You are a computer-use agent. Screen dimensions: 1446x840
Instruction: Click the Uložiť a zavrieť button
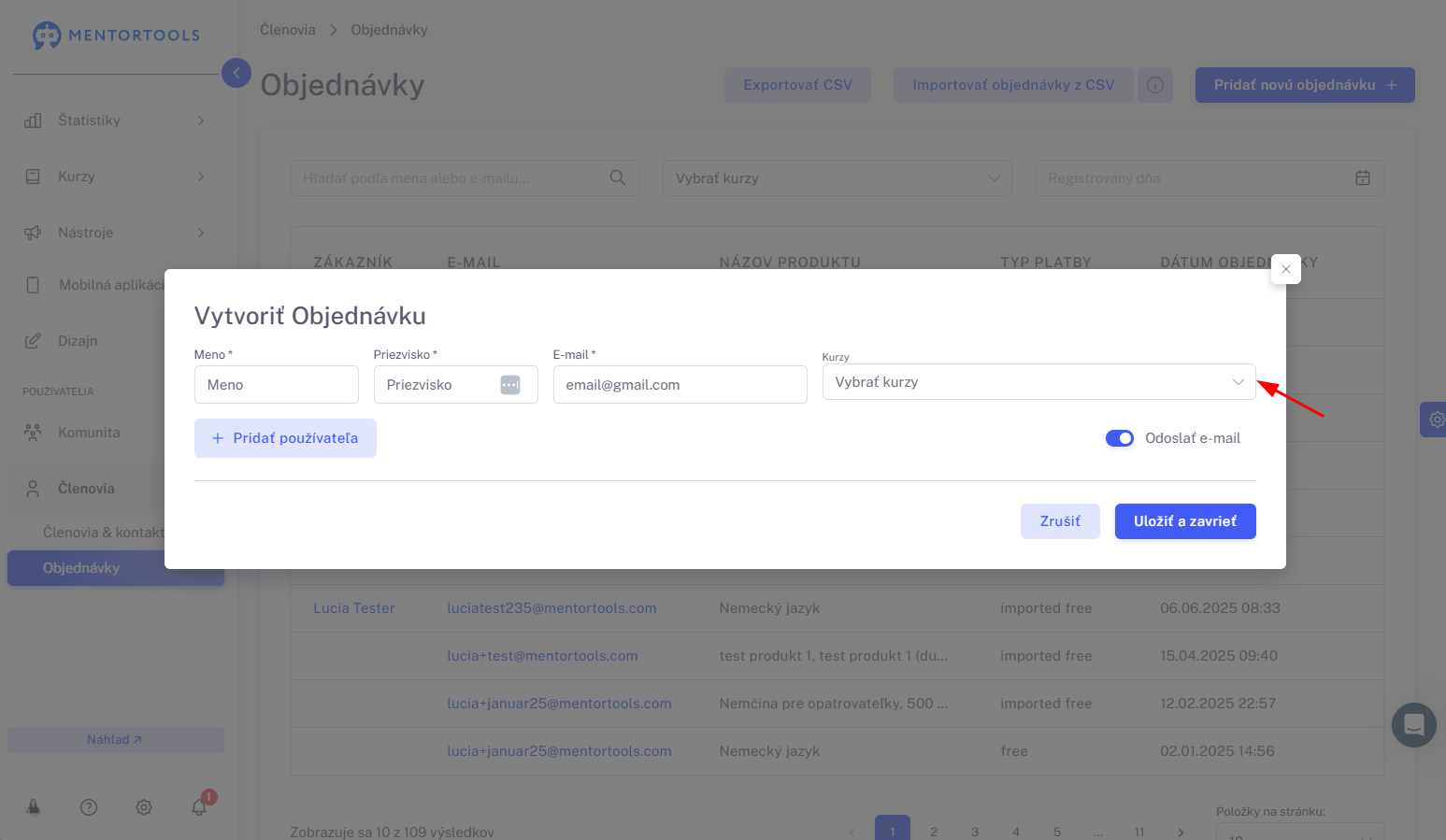pyautogui.click(x=1184, y=521)
